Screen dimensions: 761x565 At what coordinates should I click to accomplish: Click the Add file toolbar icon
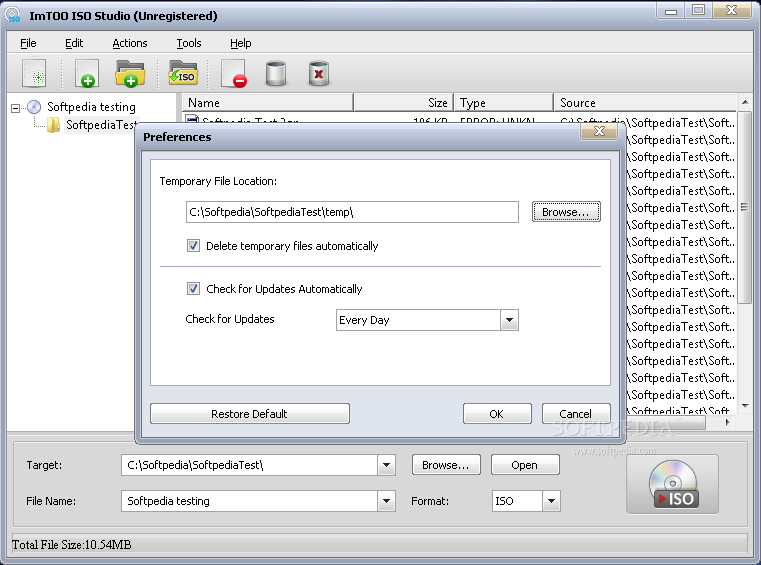click(87, 74)
